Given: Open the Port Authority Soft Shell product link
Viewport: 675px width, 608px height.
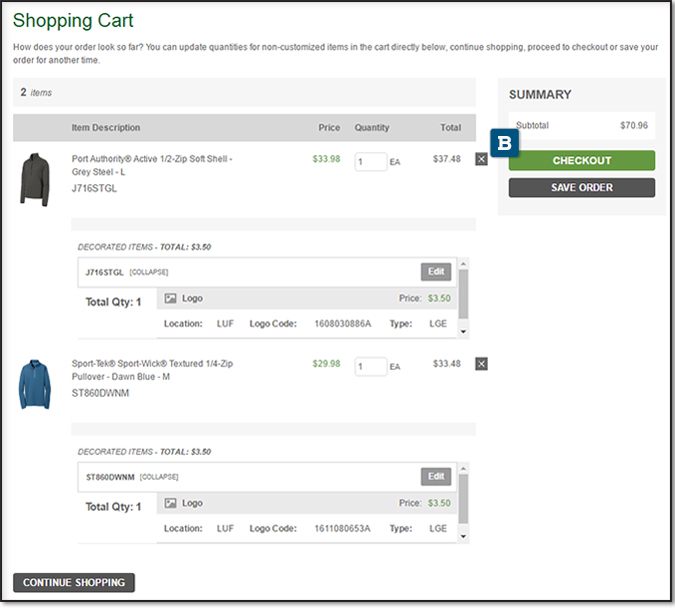Looking at the screenshot, I should [x=151, y=165].
